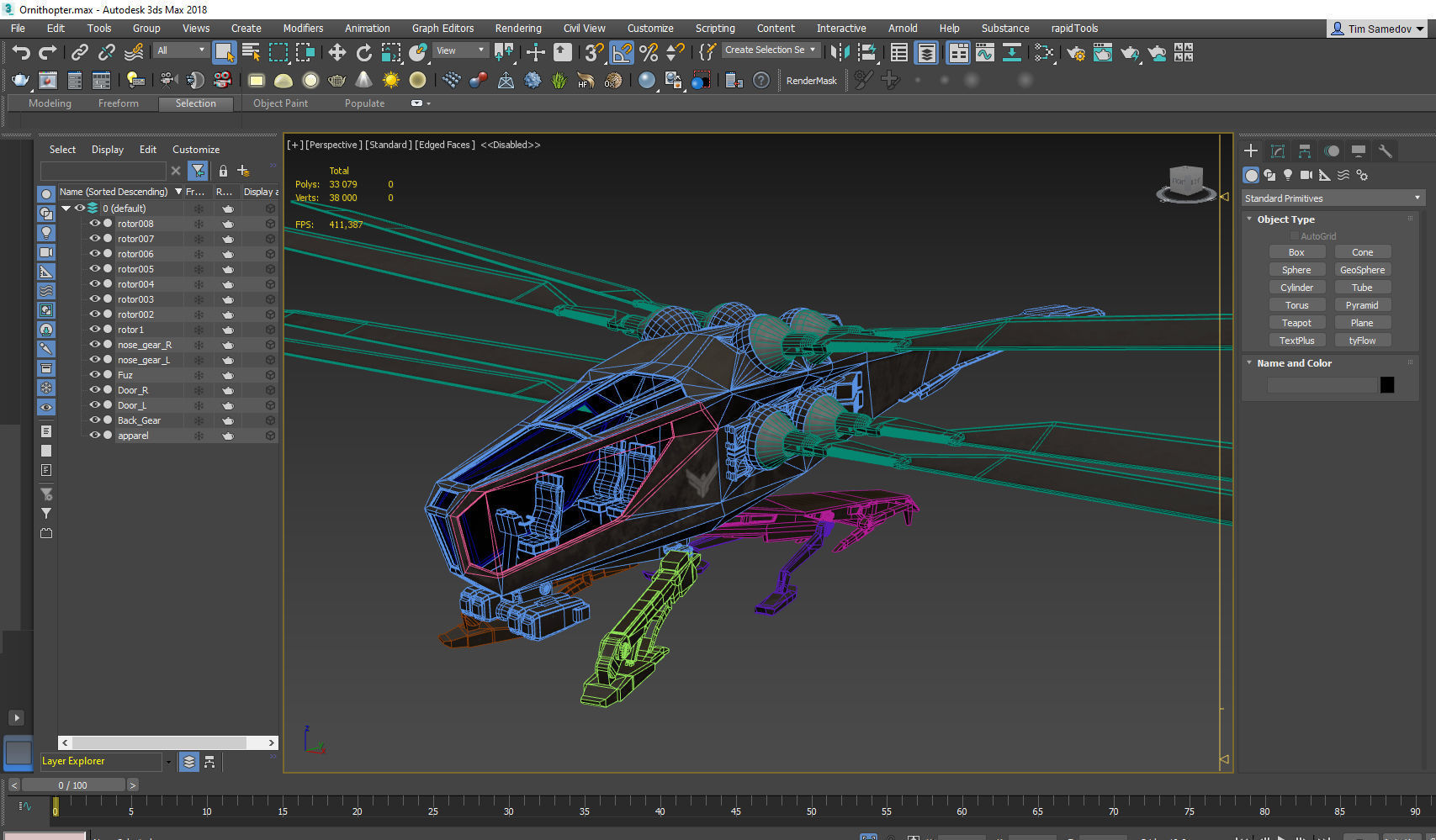Open the Modify command panel tab
This screenshot has width=1436, height=840.
tap(1278, 151)
